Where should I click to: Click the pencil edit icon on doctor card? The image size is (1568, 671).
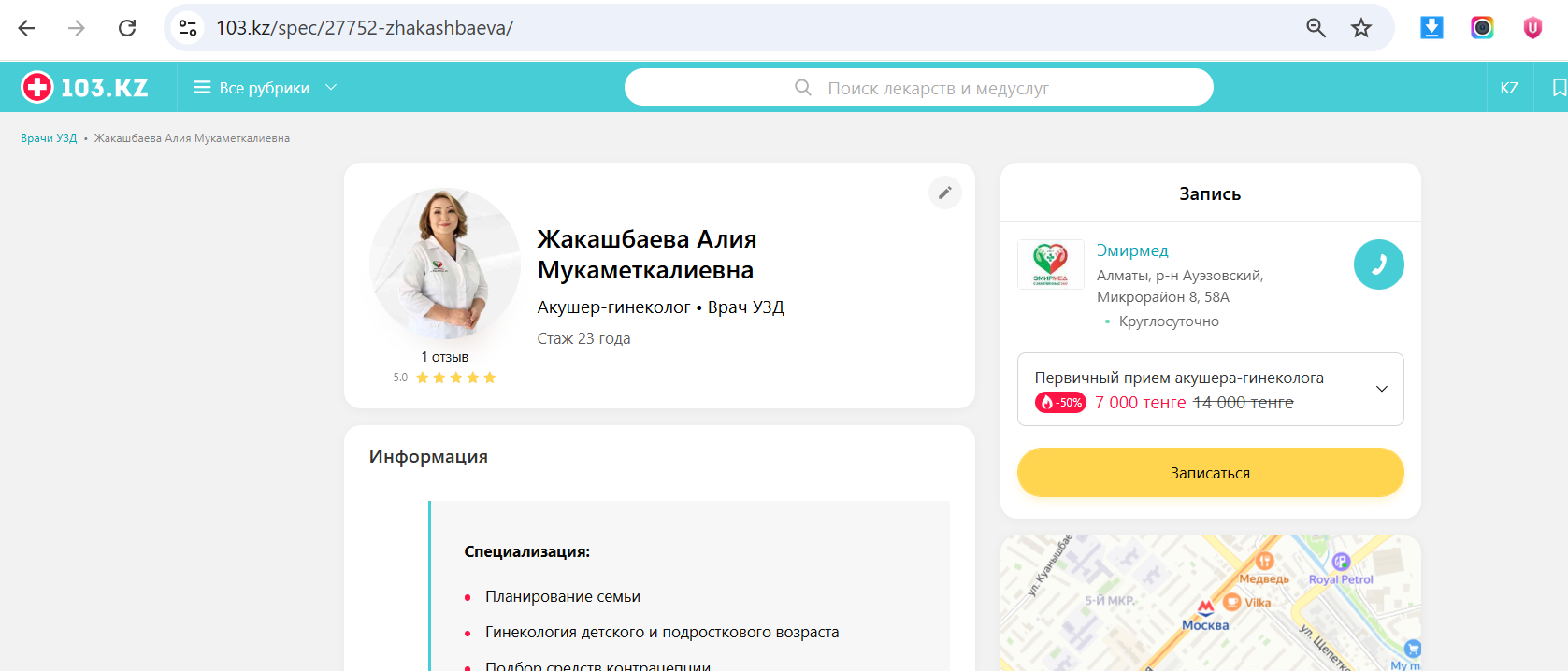tap(945, 193)
